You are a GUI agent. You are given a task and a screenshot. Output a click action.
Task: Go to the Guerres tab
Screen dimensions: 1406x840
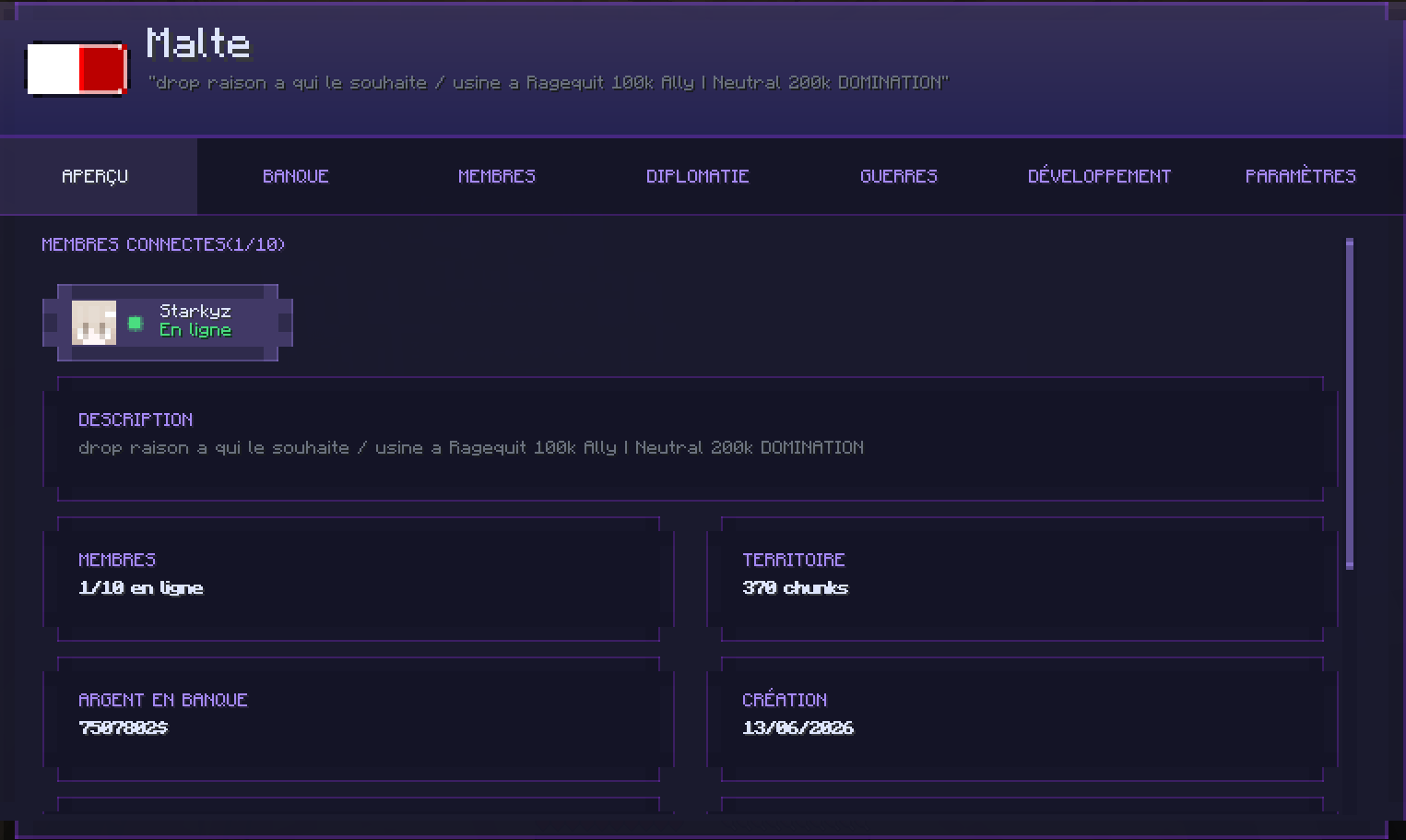899,176
